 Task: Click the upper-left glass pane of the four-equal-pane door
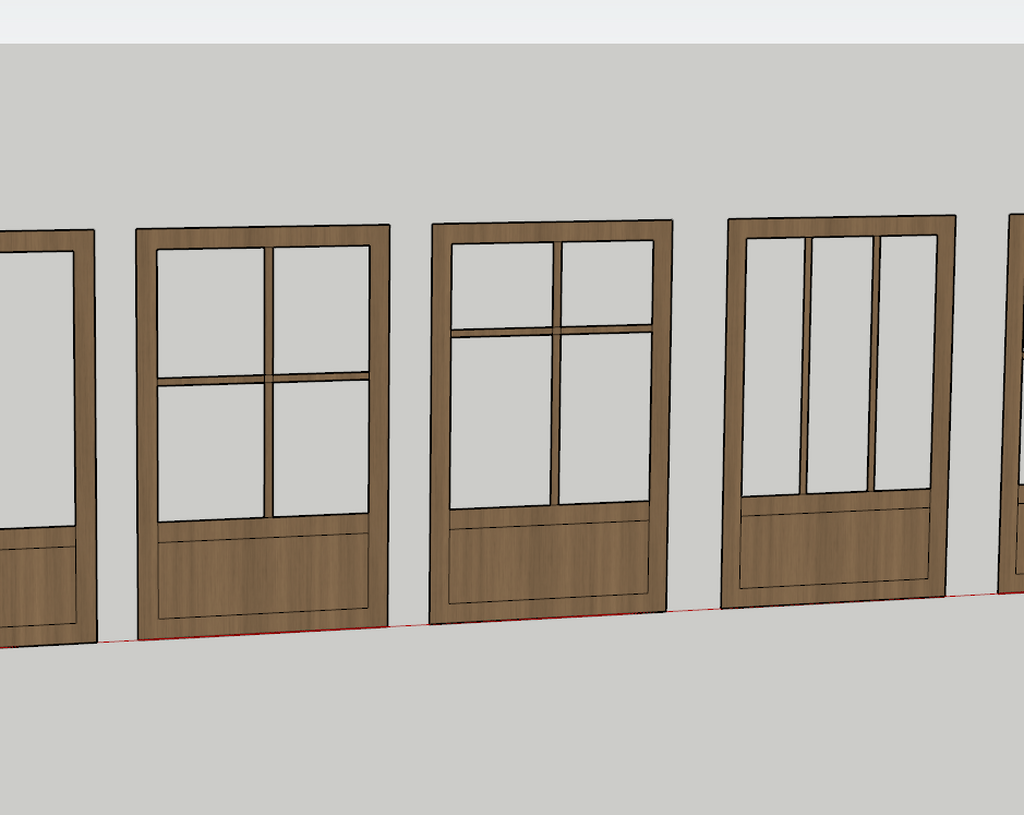(210, 312)
